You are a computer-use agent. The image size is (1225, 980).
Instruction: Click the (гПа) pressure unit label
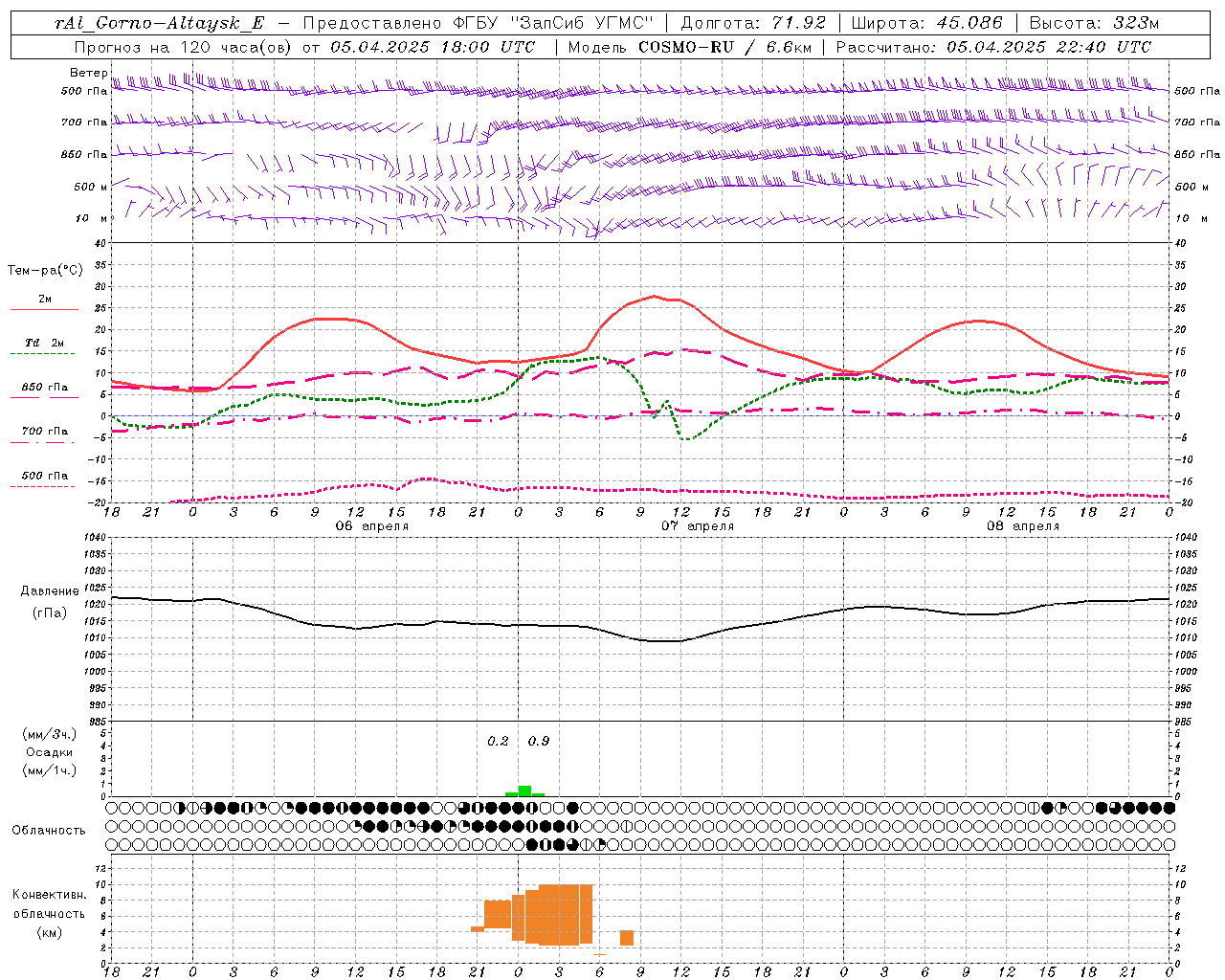click(50, 612)
